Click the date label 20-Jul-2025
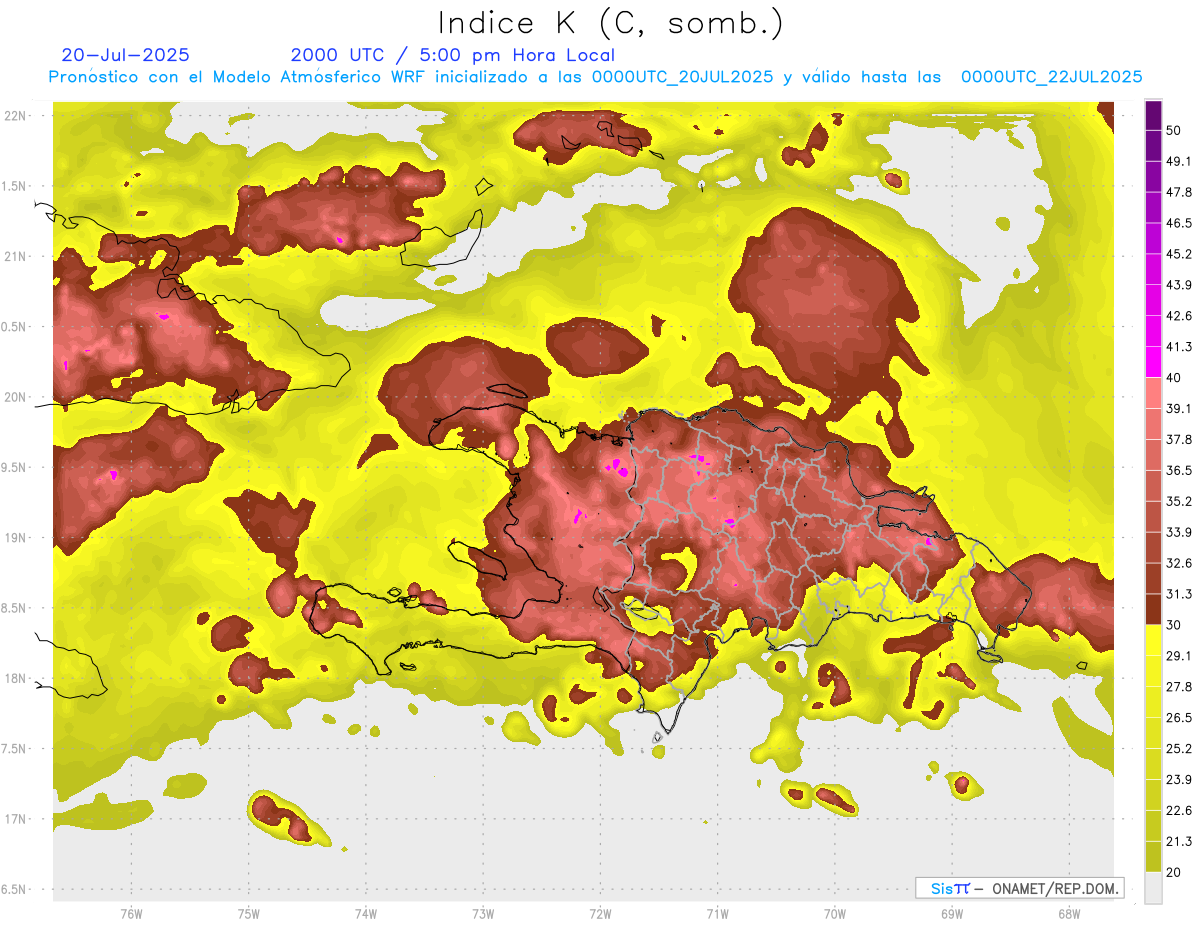Image resolution: width=1200 pixels, height=927 pixels. click(x=125, y=55)
